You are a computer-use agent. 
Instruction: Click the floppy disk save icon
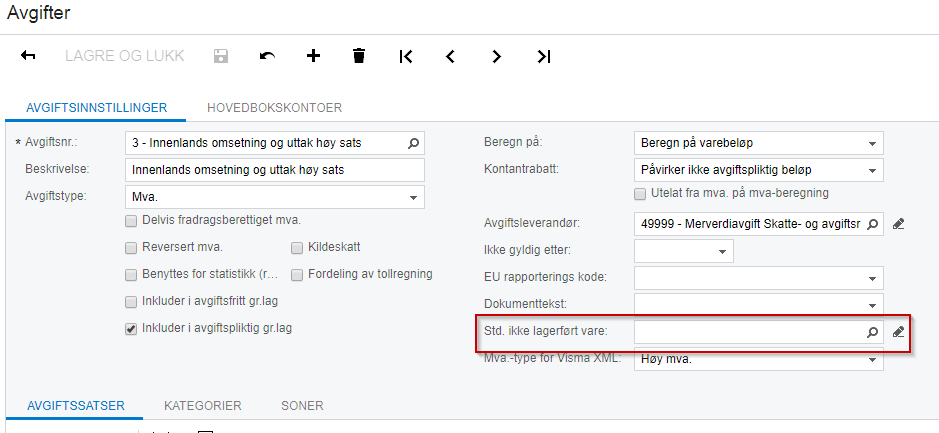(x=221, y=56)
